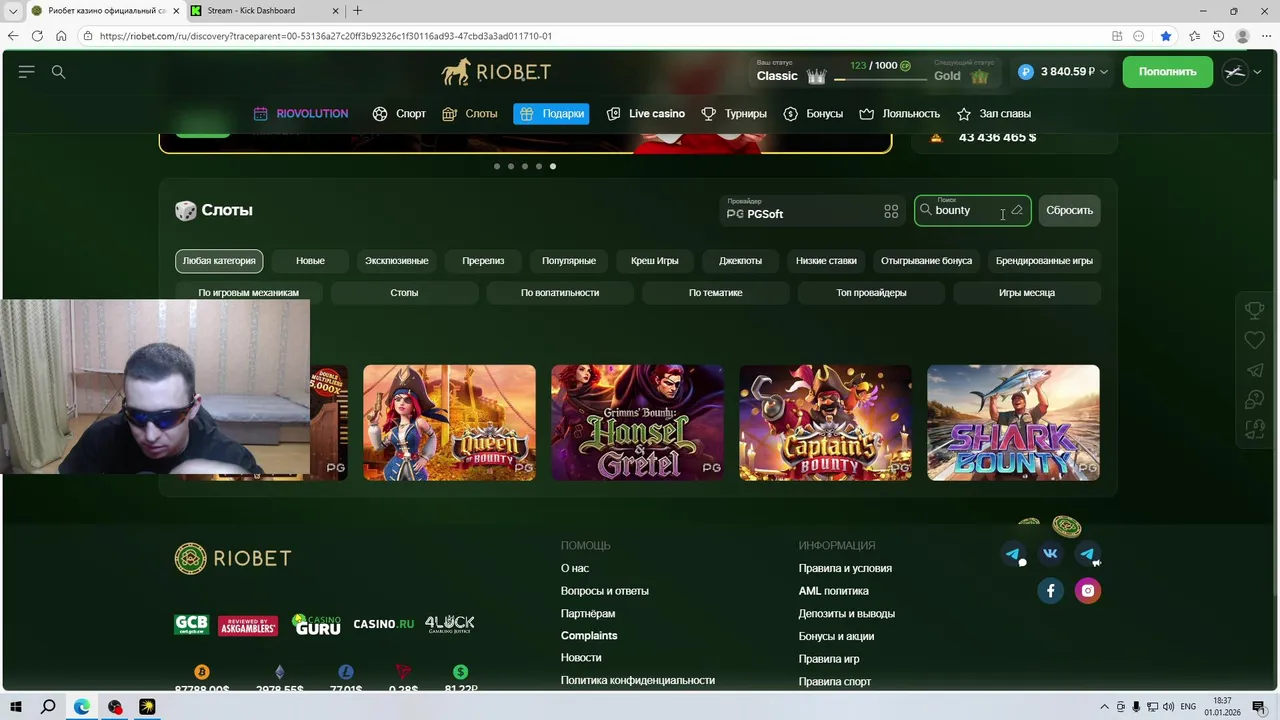
Task: Select the Креш Игры category filter
Action: (655, 261)
